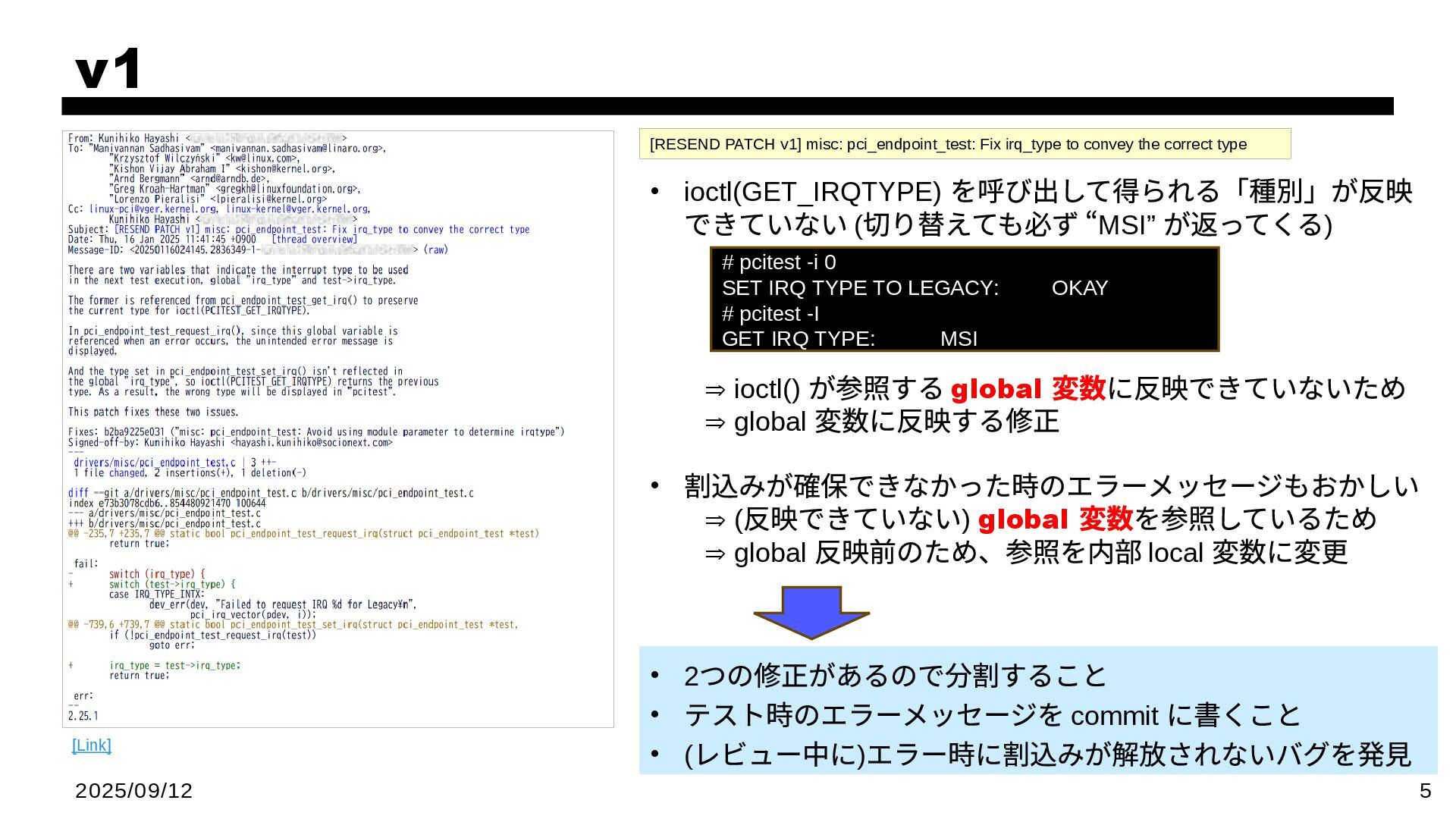
Task: Click the date 2025/09/12 in footer
Action: [x=133, y=791]
